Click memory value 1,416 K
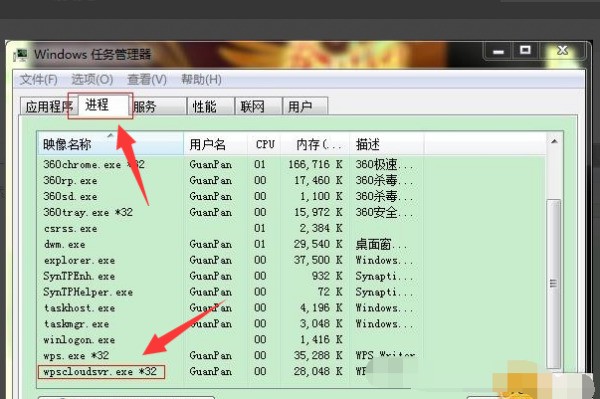Image resolution: width=600 pixels, height=399 pixels. (x=321, y=339)
